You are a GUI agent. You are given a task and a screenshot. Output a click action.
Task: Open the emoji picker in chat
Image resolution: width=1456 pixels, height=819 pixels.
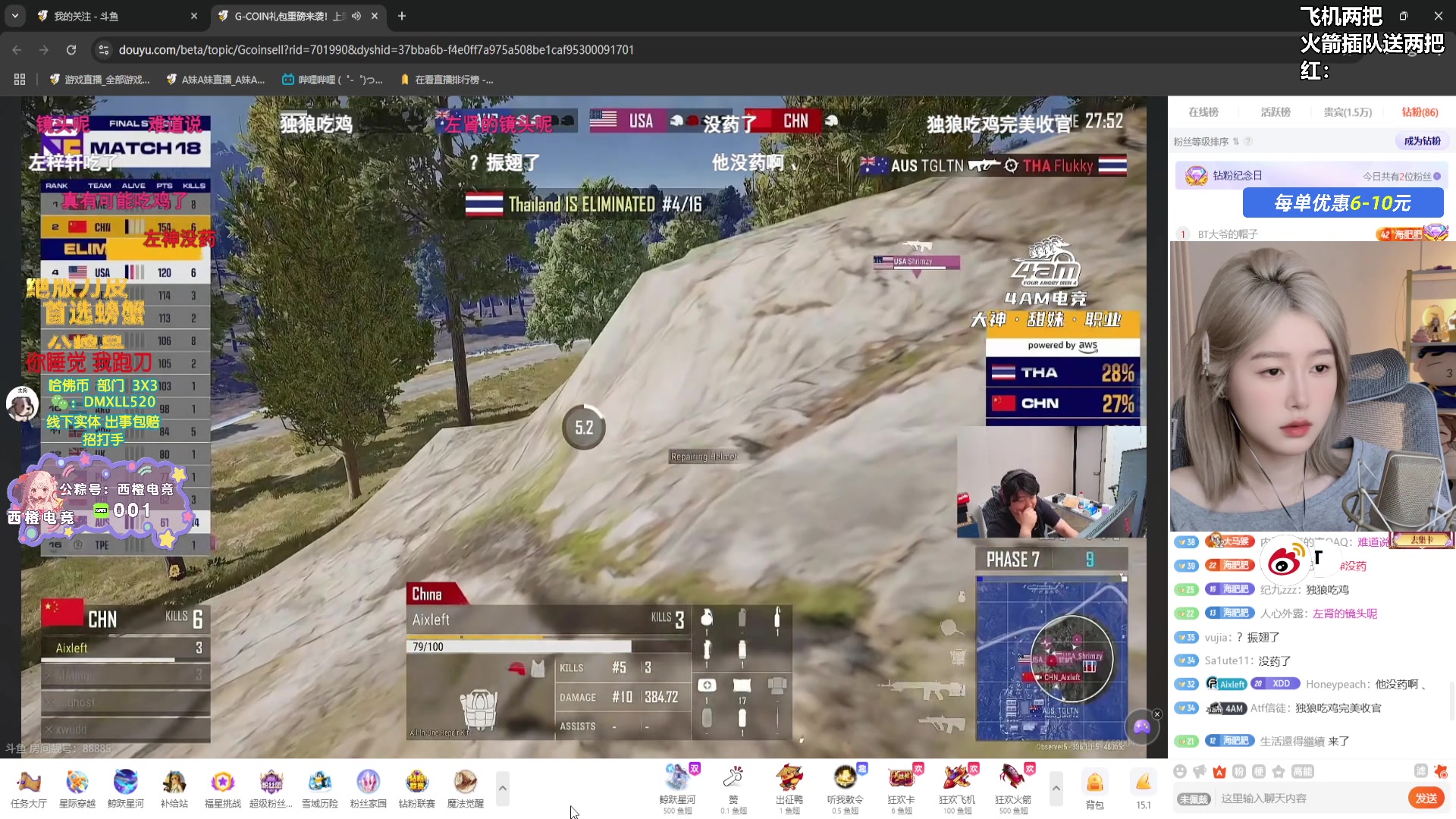point(1179,771)
